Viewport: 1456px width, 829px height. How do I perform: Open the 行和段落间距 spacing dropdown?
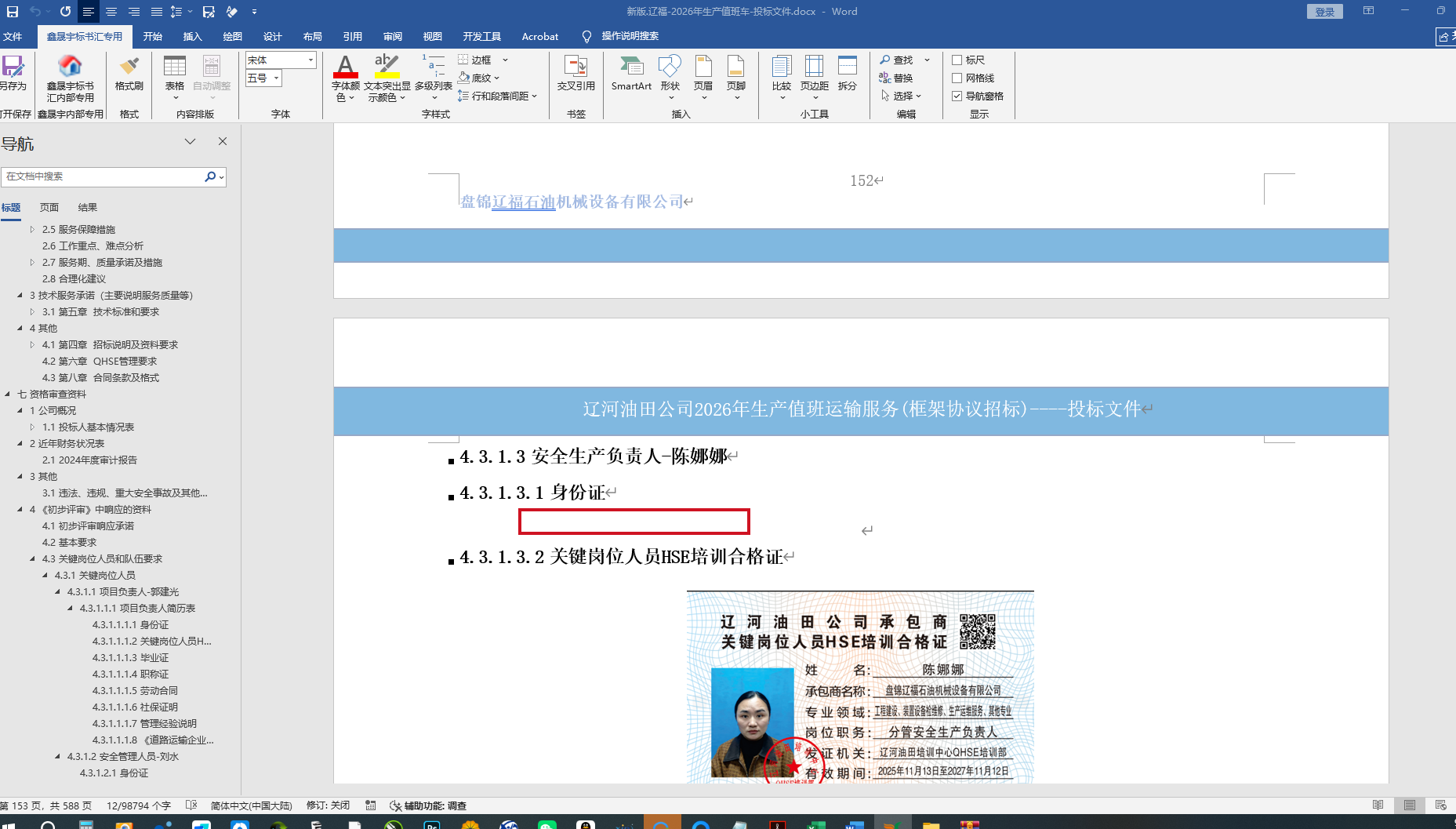click(535, 96)
